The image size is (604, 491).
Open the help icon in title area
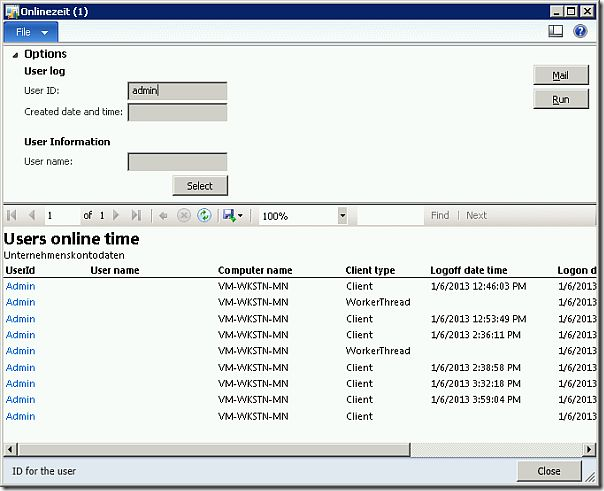(x=580, y=32)
